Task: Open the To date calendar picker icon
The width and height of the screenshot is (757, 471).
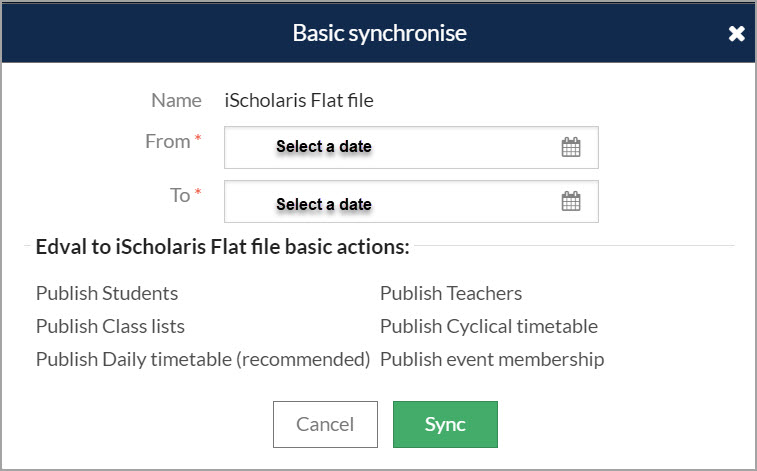Action: (570, 201)
